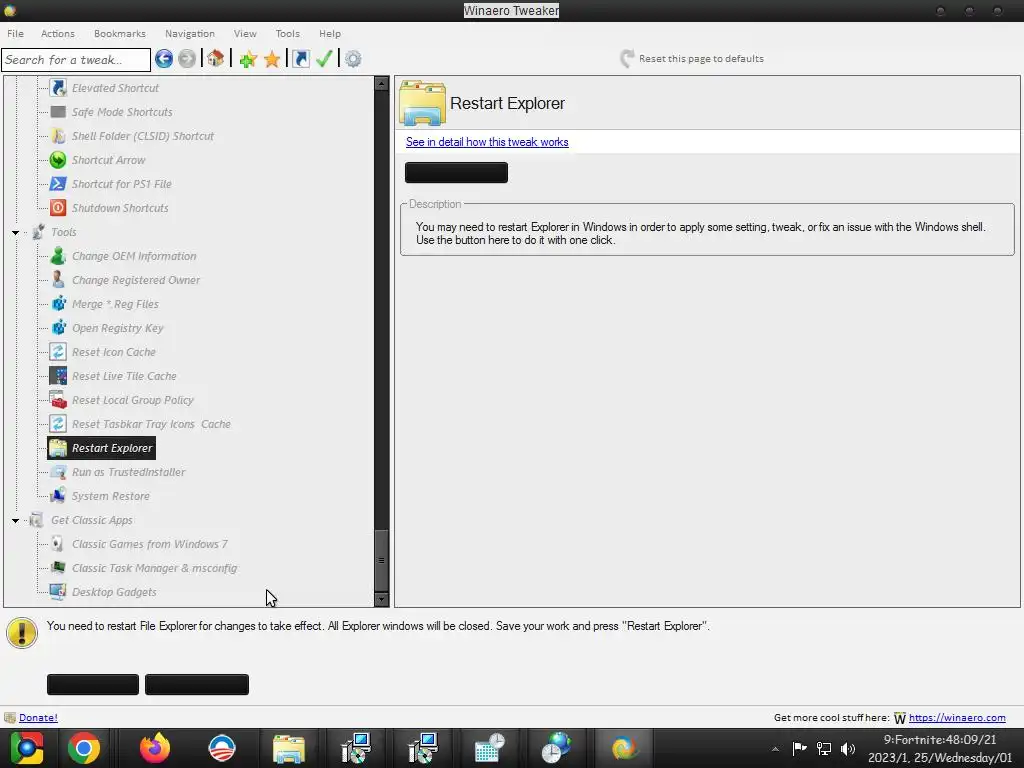Screen dimensions: 1024x768
Task: Add this tweak to bookmarks with green-plus star
Action: (248, 59)
